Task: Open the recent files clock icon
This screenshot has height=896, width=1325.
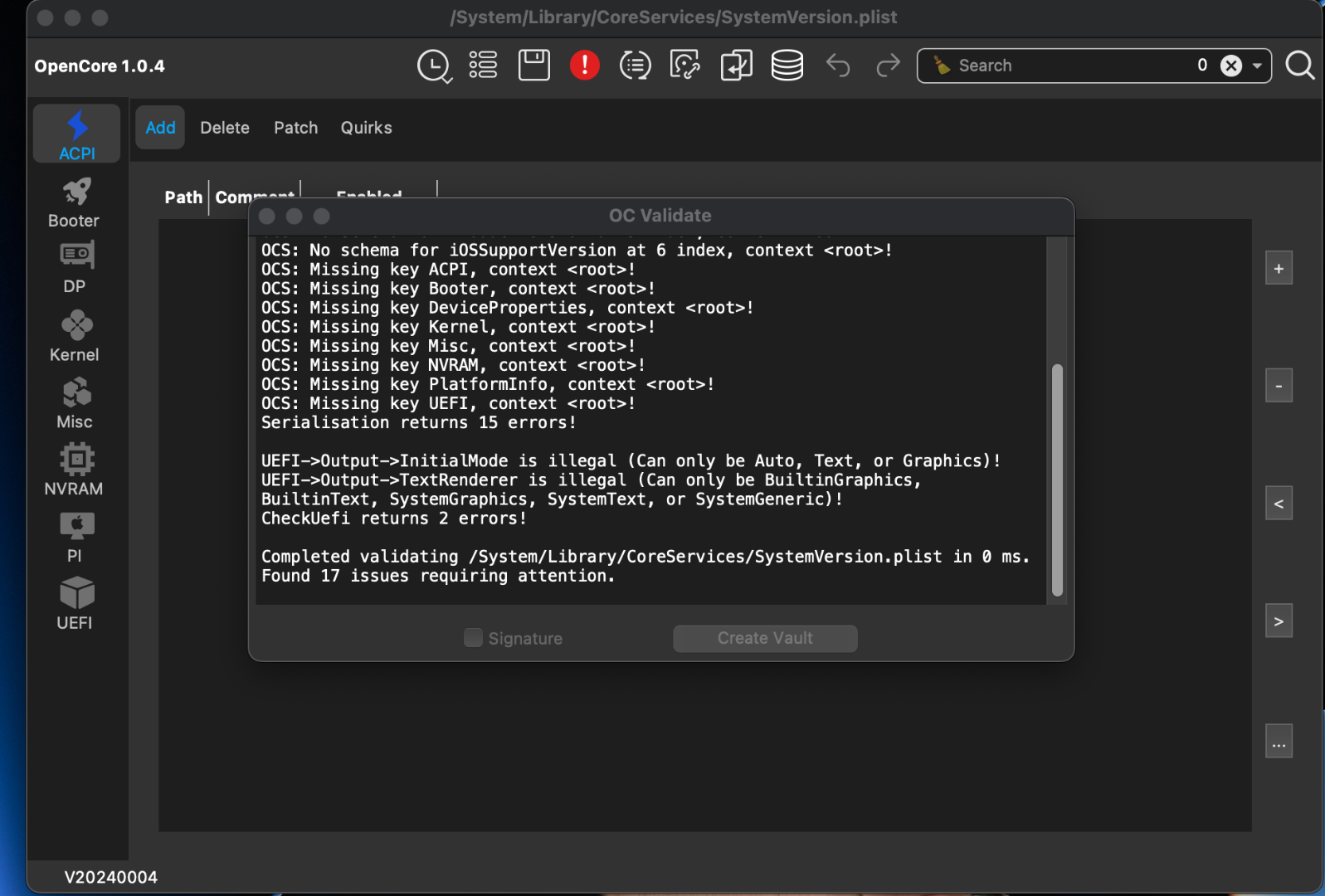Action: pyautogui.click(x=434, y=66)
